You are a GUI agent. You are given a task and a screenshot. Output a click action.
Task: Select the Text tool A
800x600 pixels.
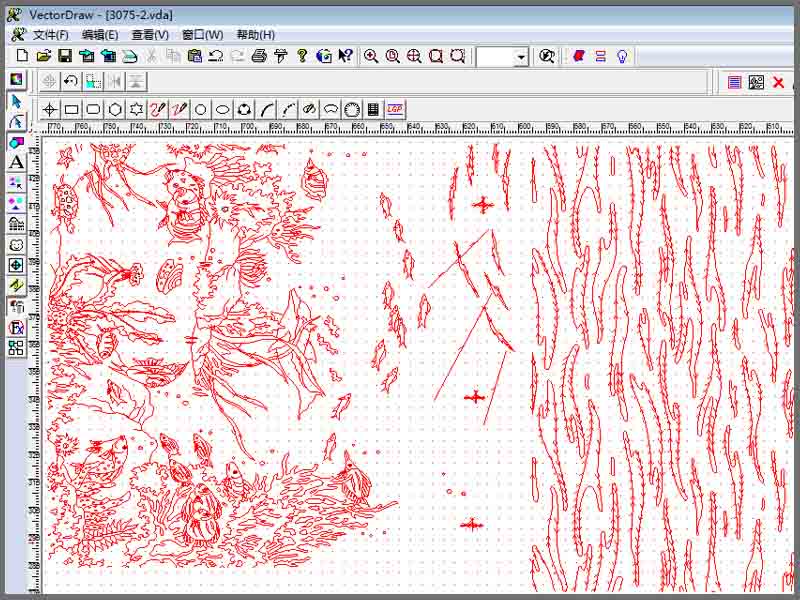[16, 163]
